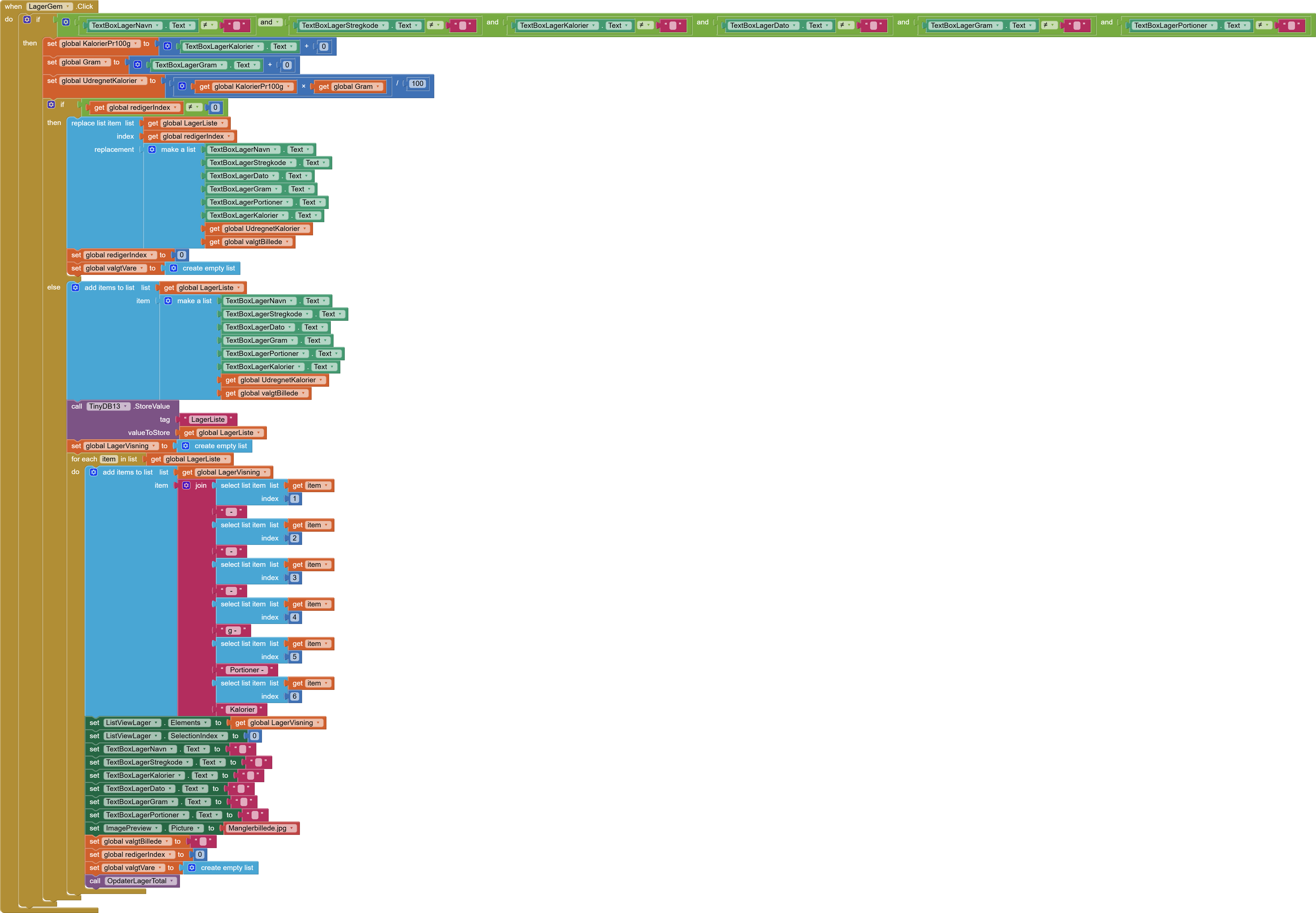The width and height of the screenshot is (1316, 913).
Task: Open the TinyDB13 component dropdown
Action: (x=109, y=406)
